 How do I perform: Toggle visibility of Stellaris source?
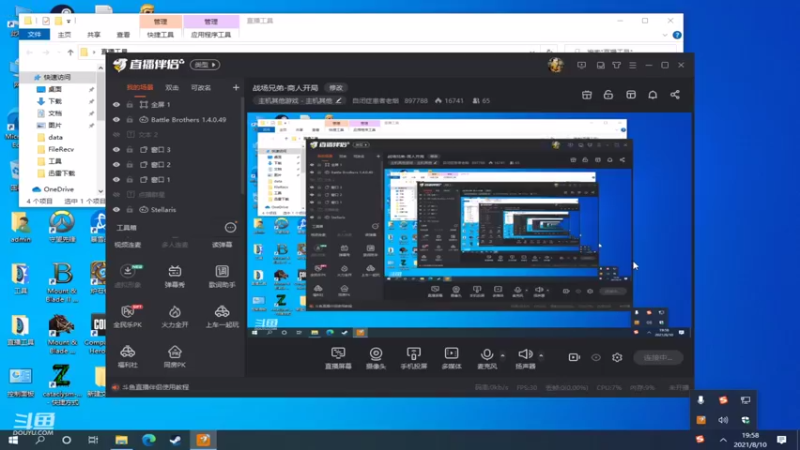[116, 210]
